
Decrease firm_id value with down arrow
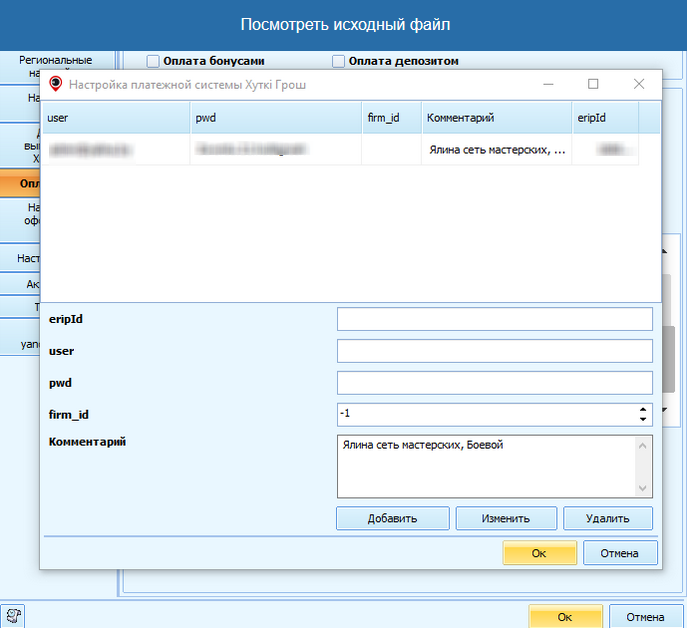point(643,418)
